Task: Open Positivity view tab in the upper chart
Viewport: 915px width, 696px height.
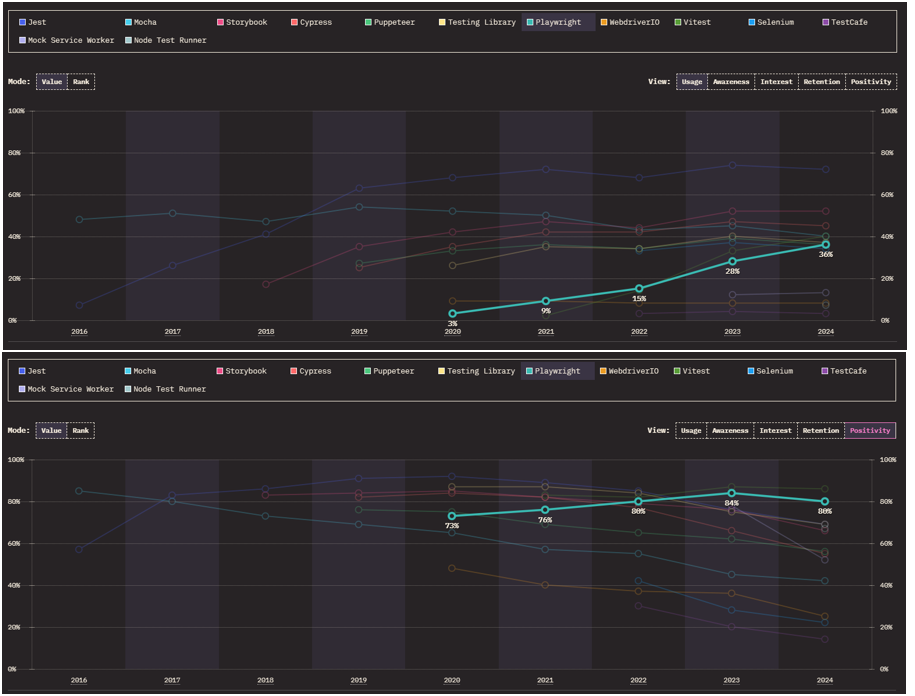Action: point(871,82)
